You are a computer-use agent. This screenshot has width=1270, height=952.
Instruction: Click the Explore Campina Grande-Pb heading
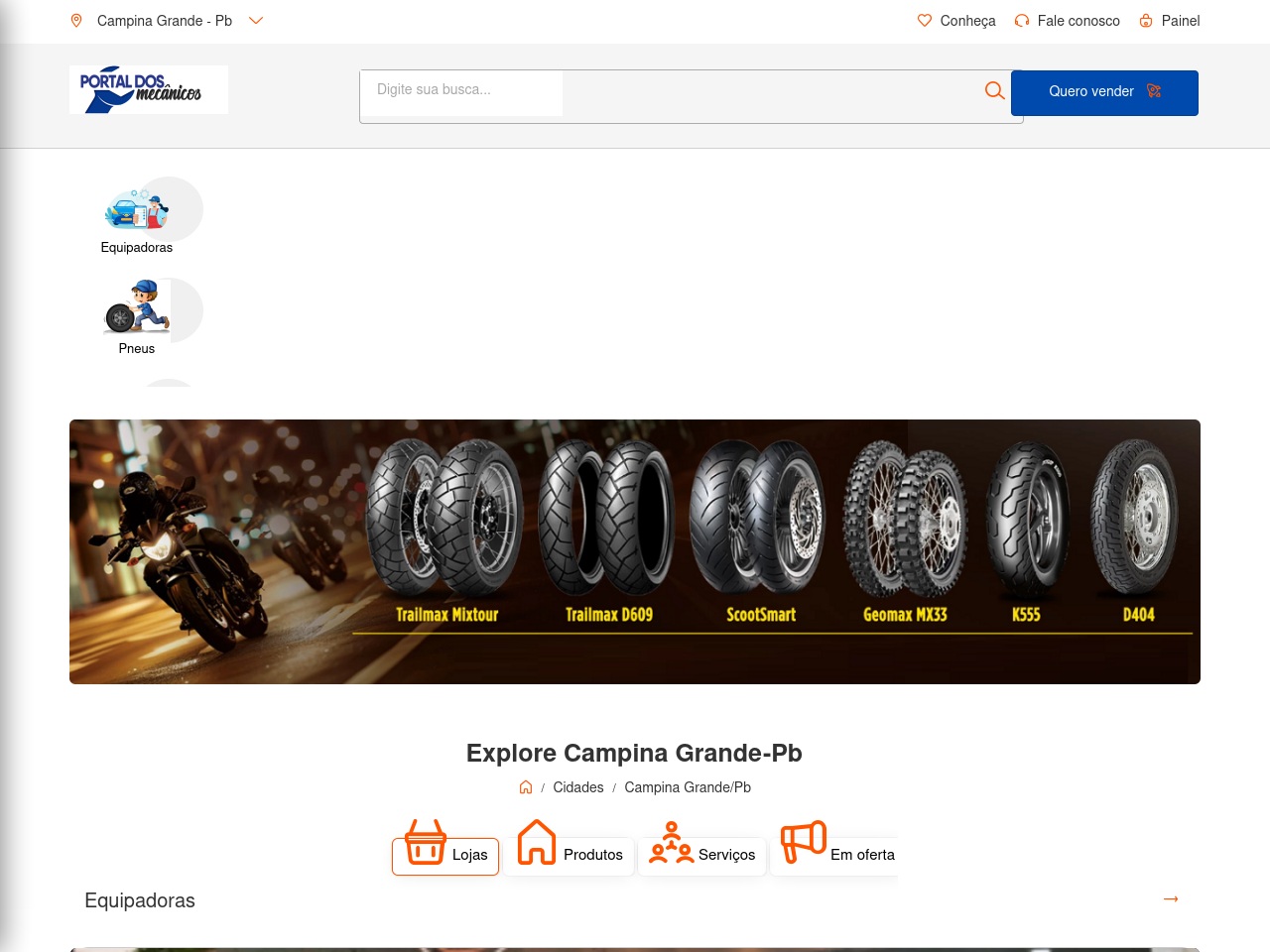(634, 753)
